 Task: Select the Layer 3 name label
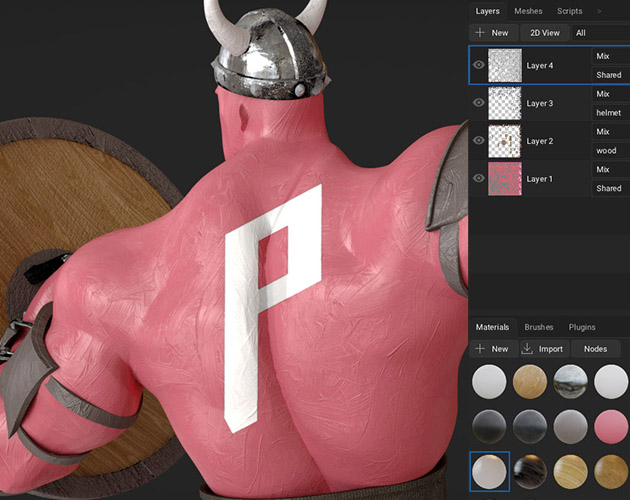[540, 103]
